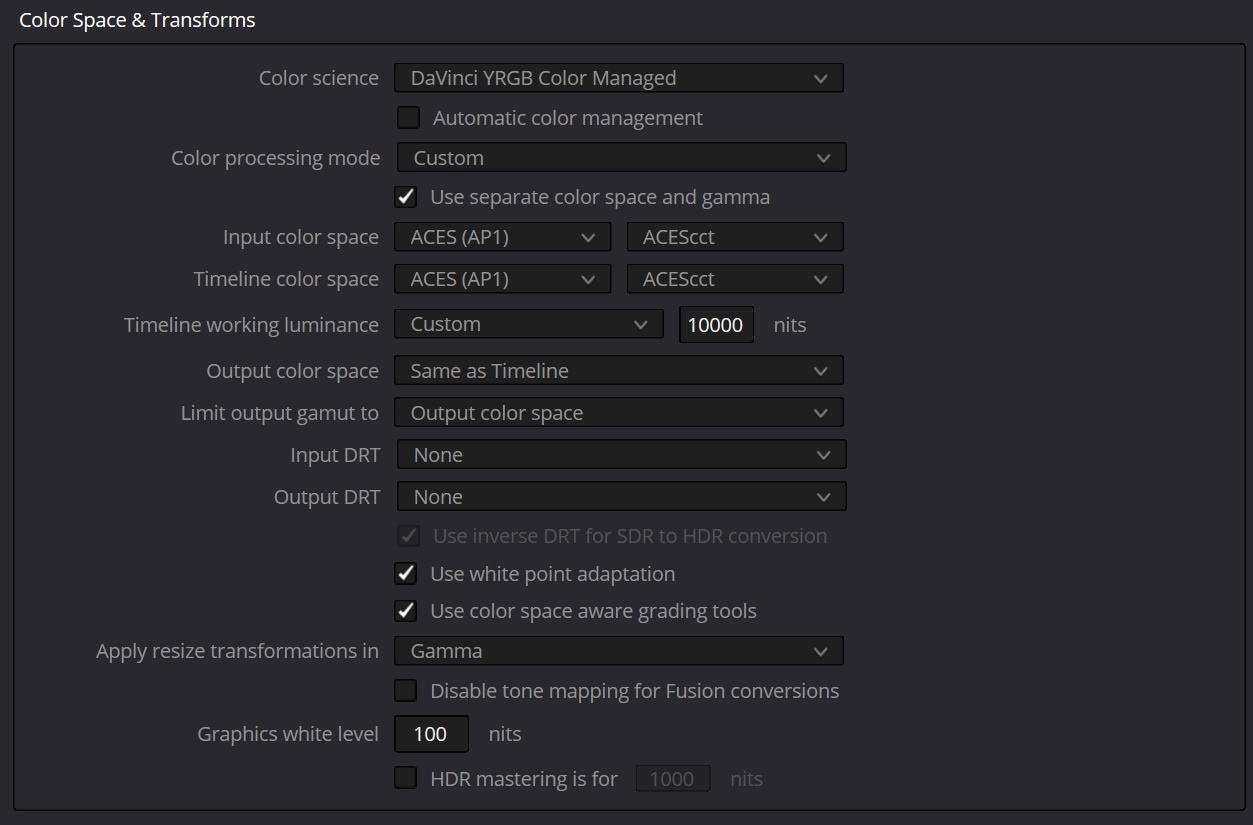Uncheck Use separate color space and gamma
Image resolution: width=1253 pixels, height=825 pixels.
406,197
